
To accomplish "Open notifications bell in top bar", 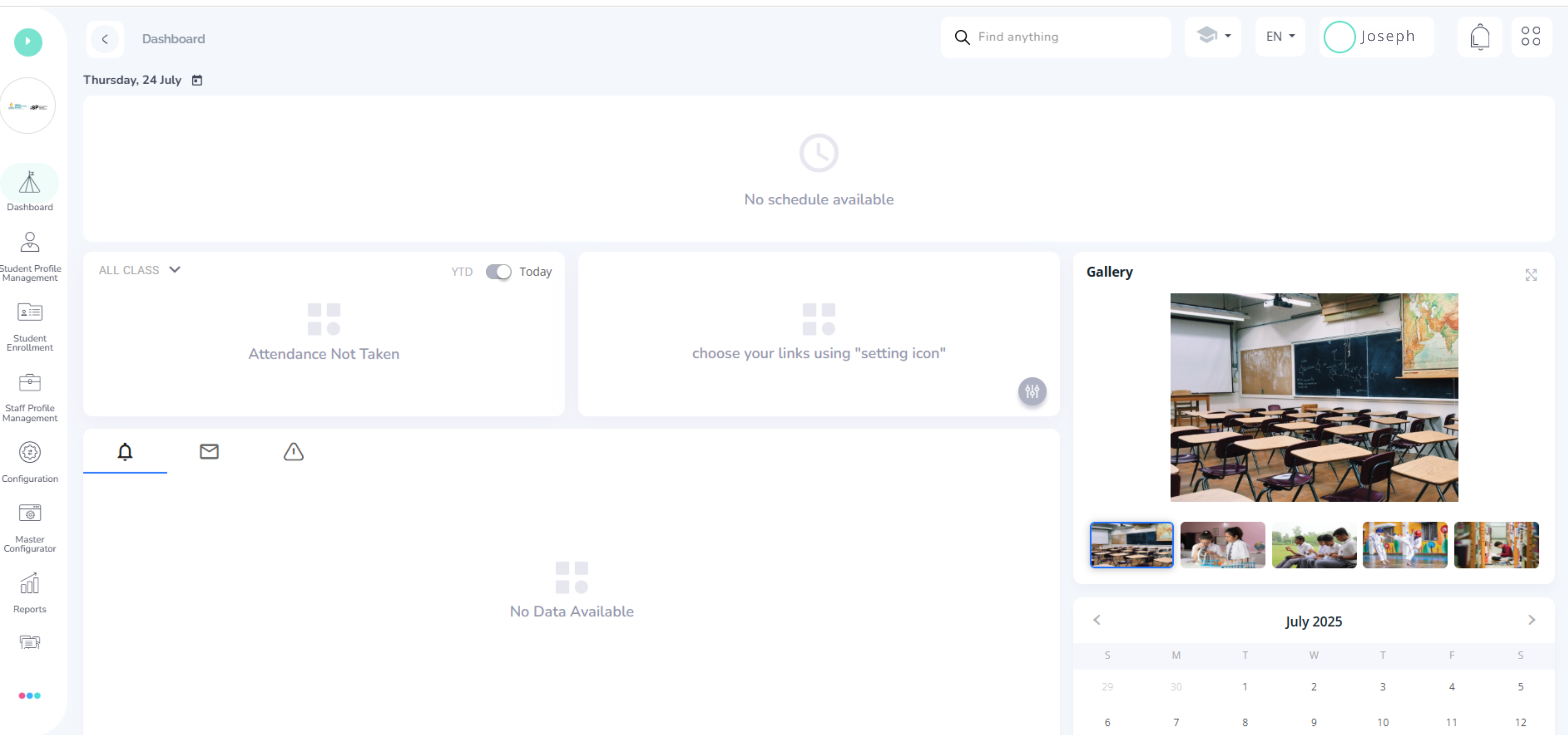I will 1479,37.
